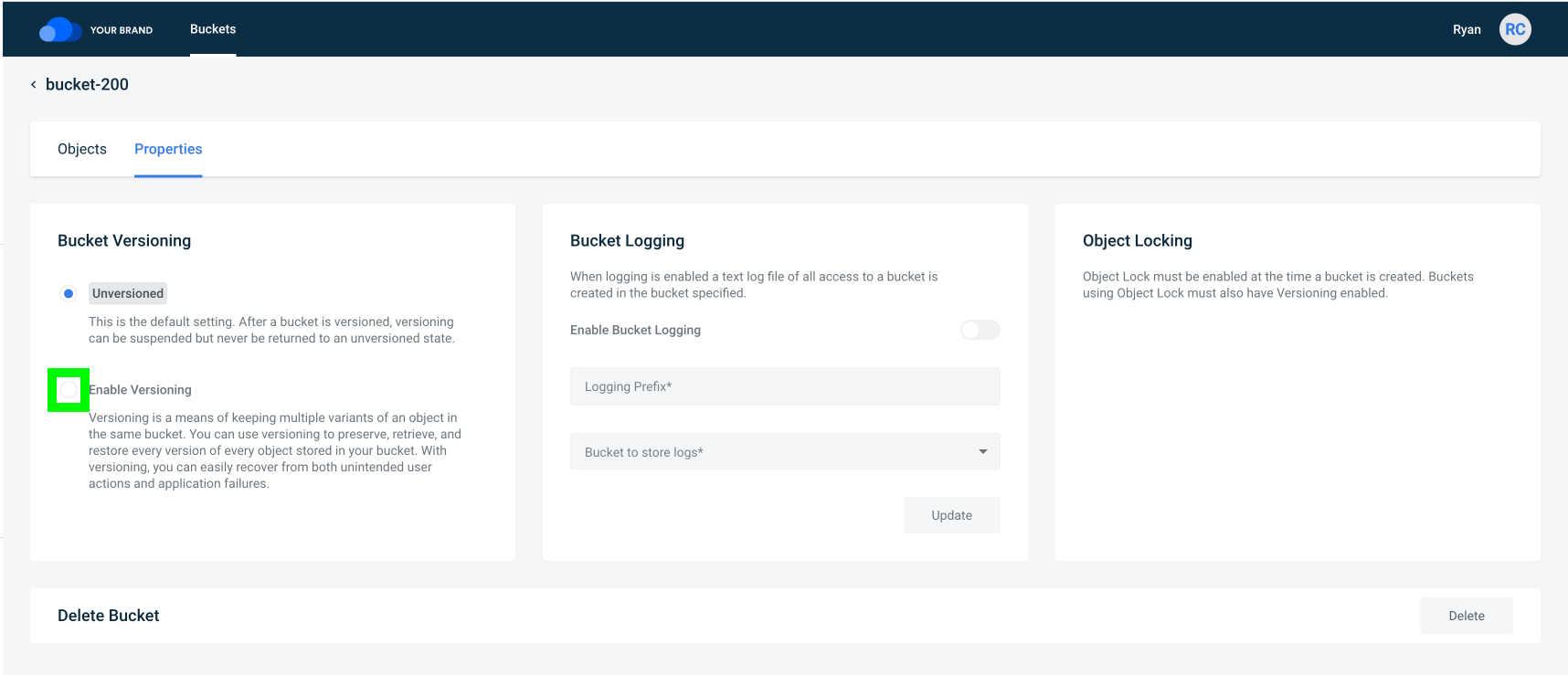Go back using chevron beside bucket-200
The width and height of the screenshot is (1568, 675).
(34, 84)
